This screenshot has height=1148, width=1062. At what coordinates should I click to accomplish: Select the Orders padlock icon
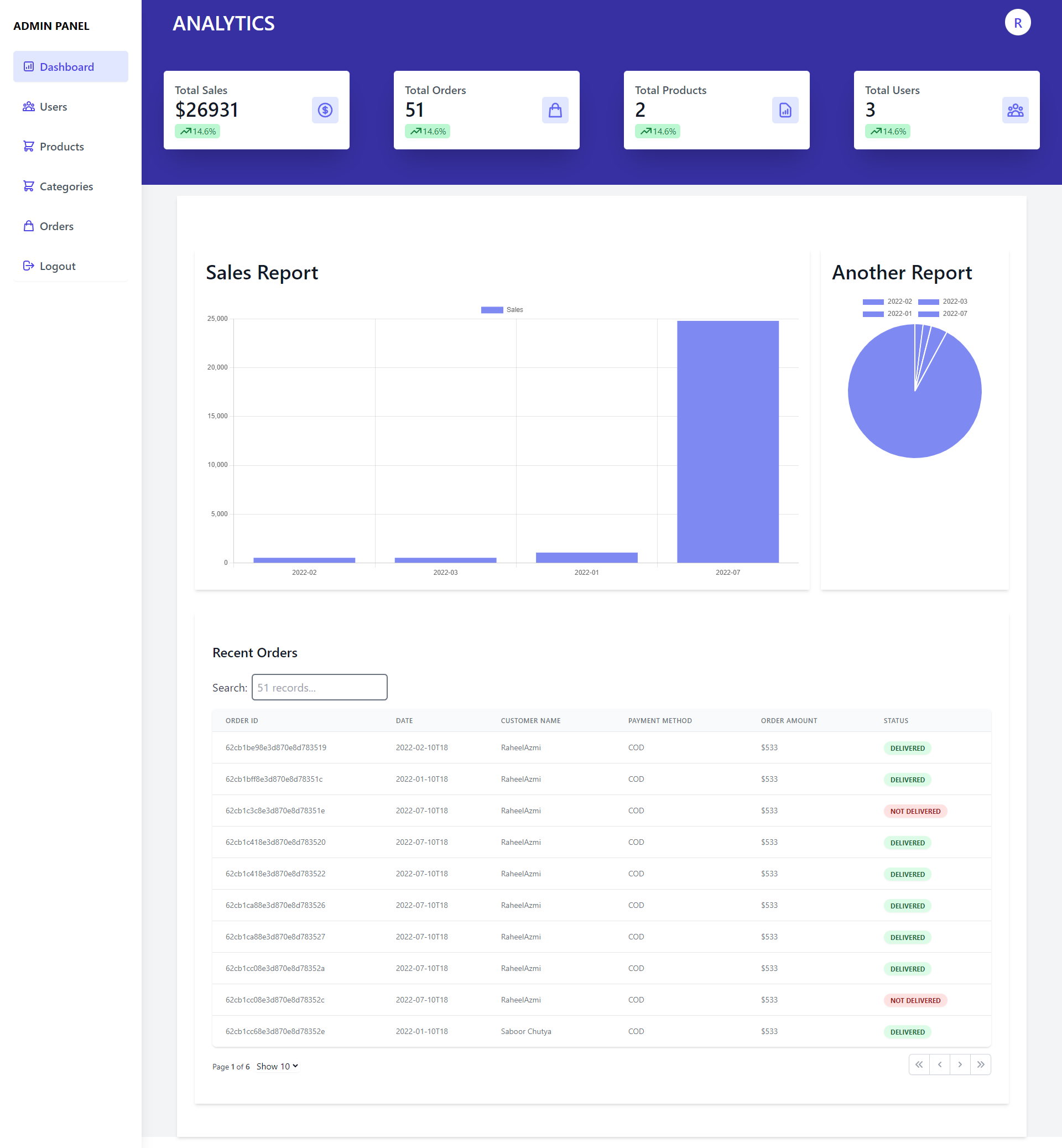coord(29,226)
